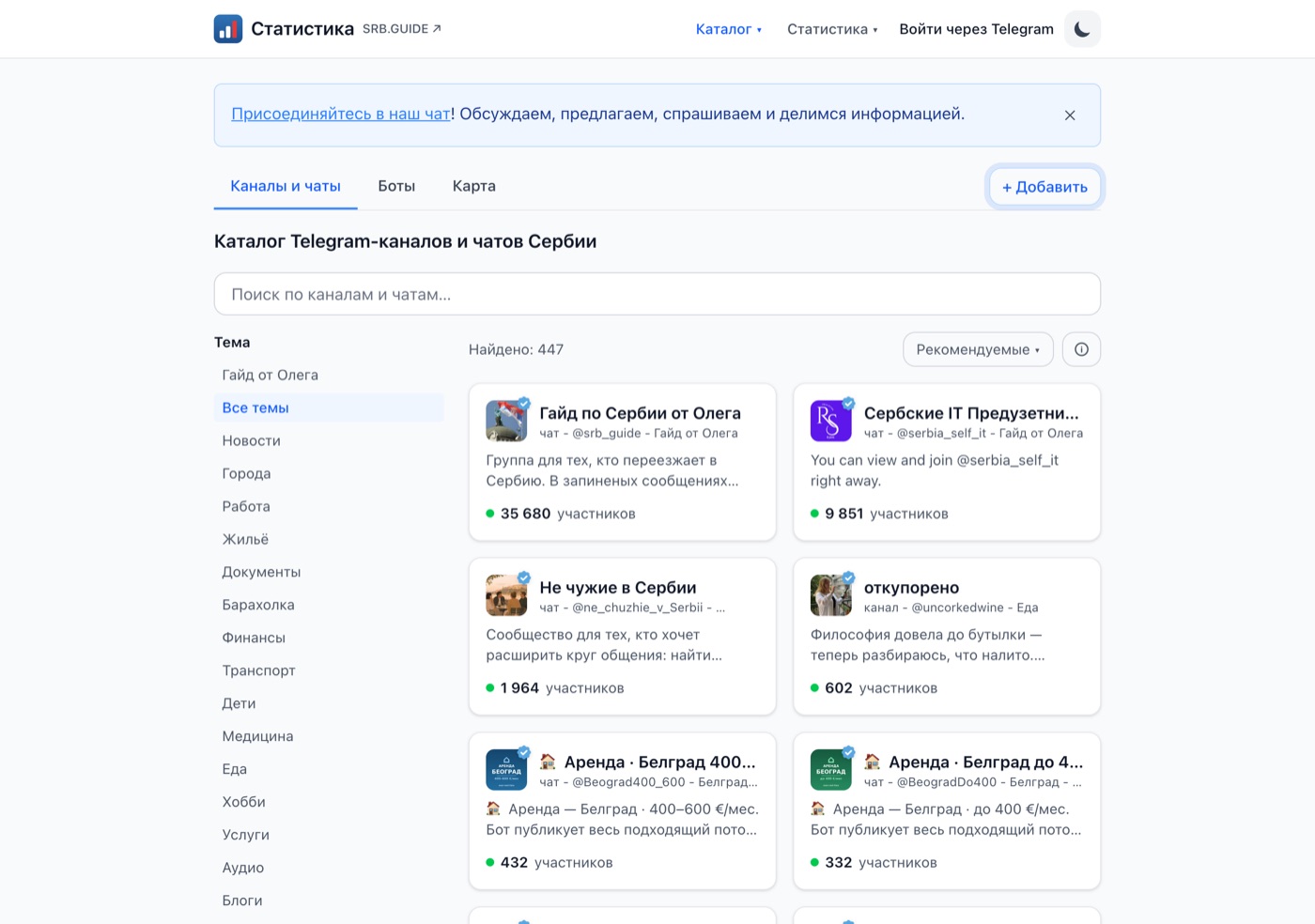
Task: Select the Все темы topic filter
Action: pos(329,408)
